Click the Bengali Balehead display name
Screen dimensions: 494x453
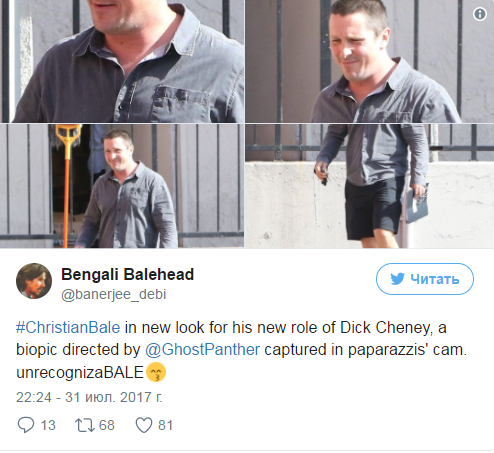tap(127, 274)
